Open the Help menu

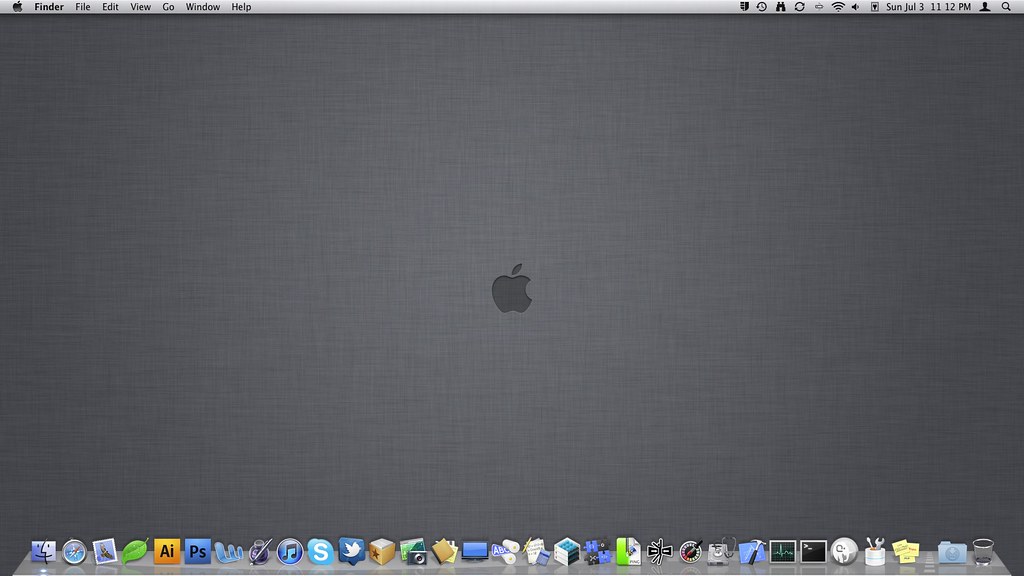click(x=241, y=7)
